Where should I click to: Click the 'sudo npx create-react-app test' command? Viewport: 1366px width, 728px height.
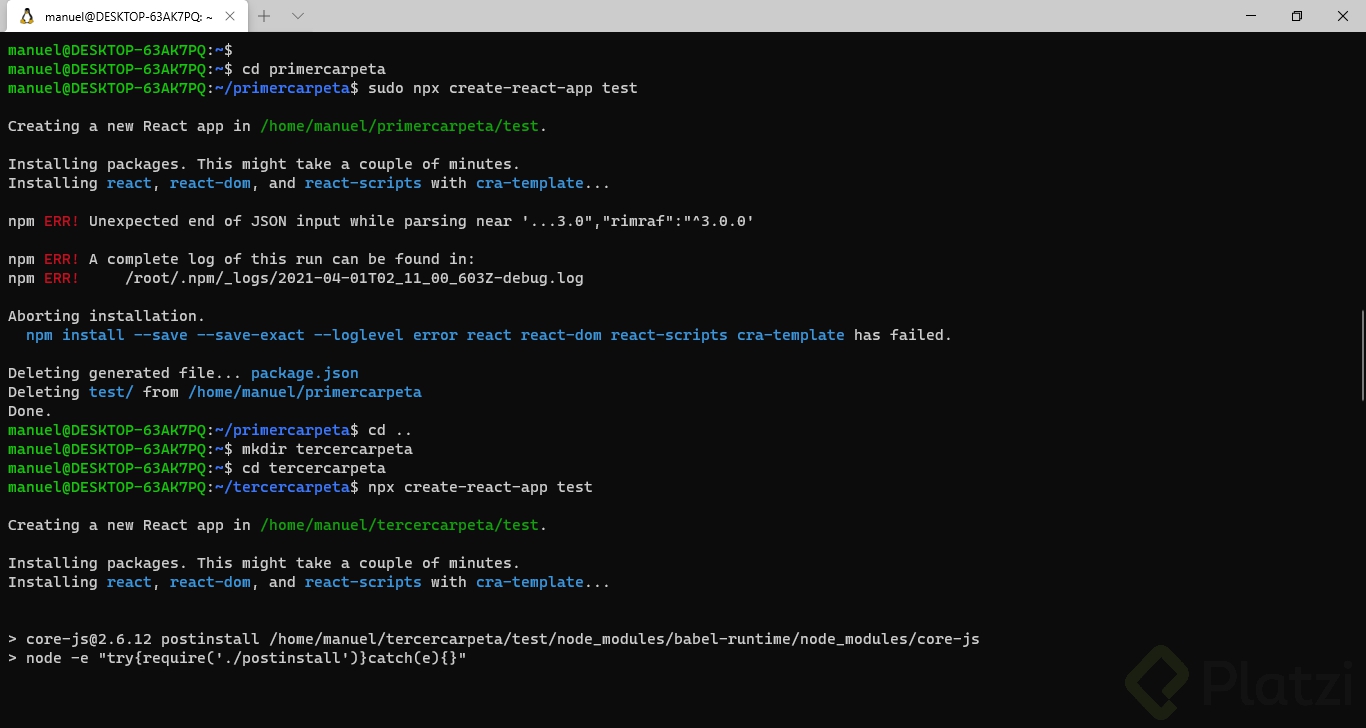coord(503,88)
